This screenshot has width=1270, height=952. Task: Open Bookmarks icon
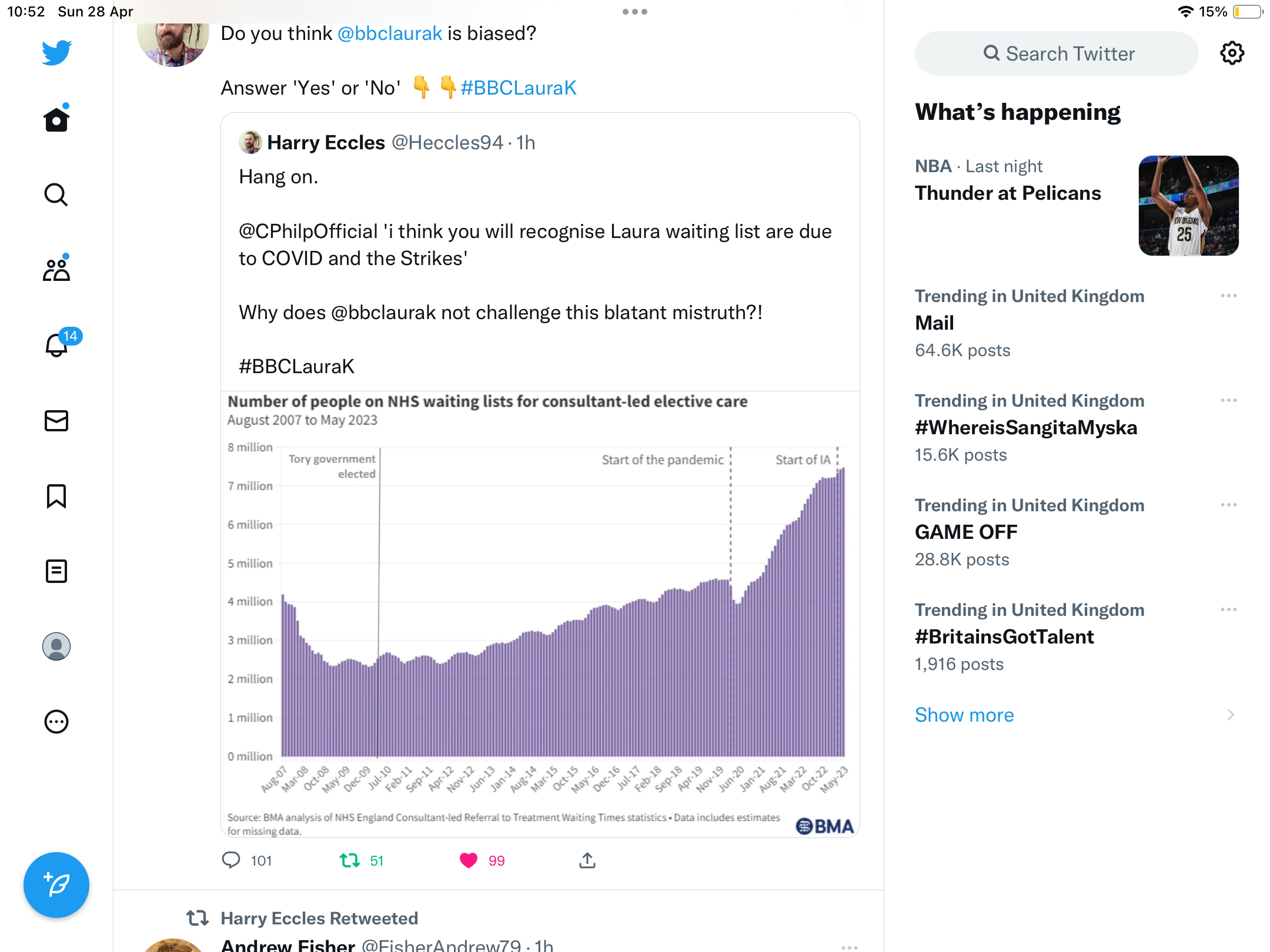tap(56, 496)
